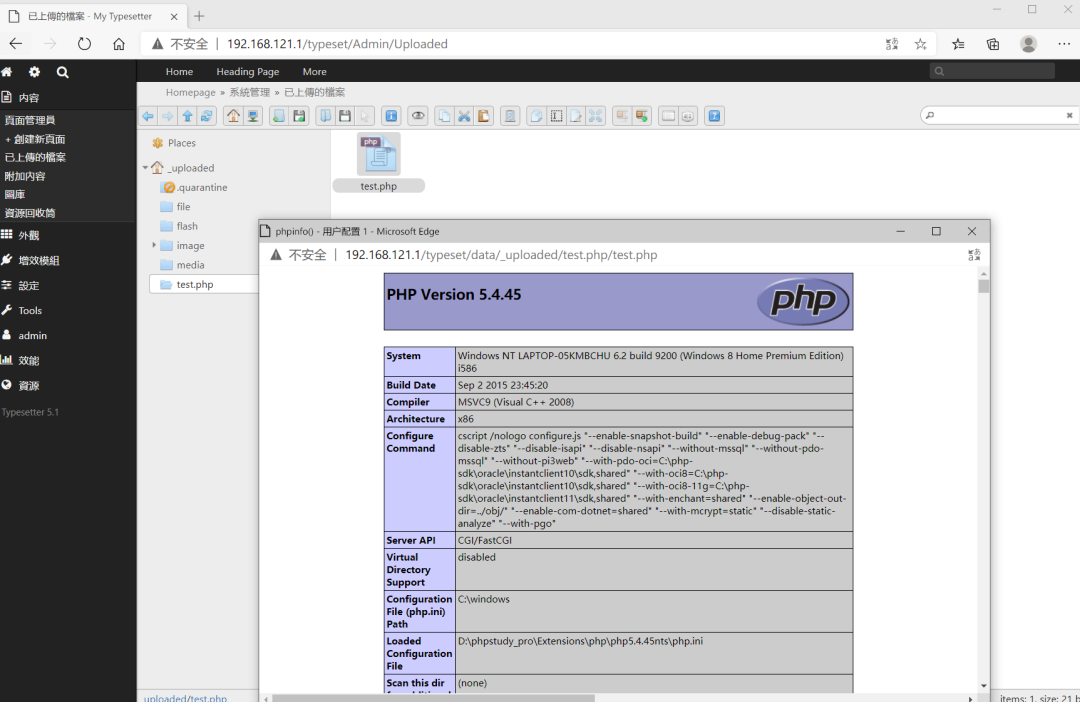Click 已上傳的檔案 sidebar link
Image resolution: width=1080 pixels, height=702 pixels.
coord(35,158)
